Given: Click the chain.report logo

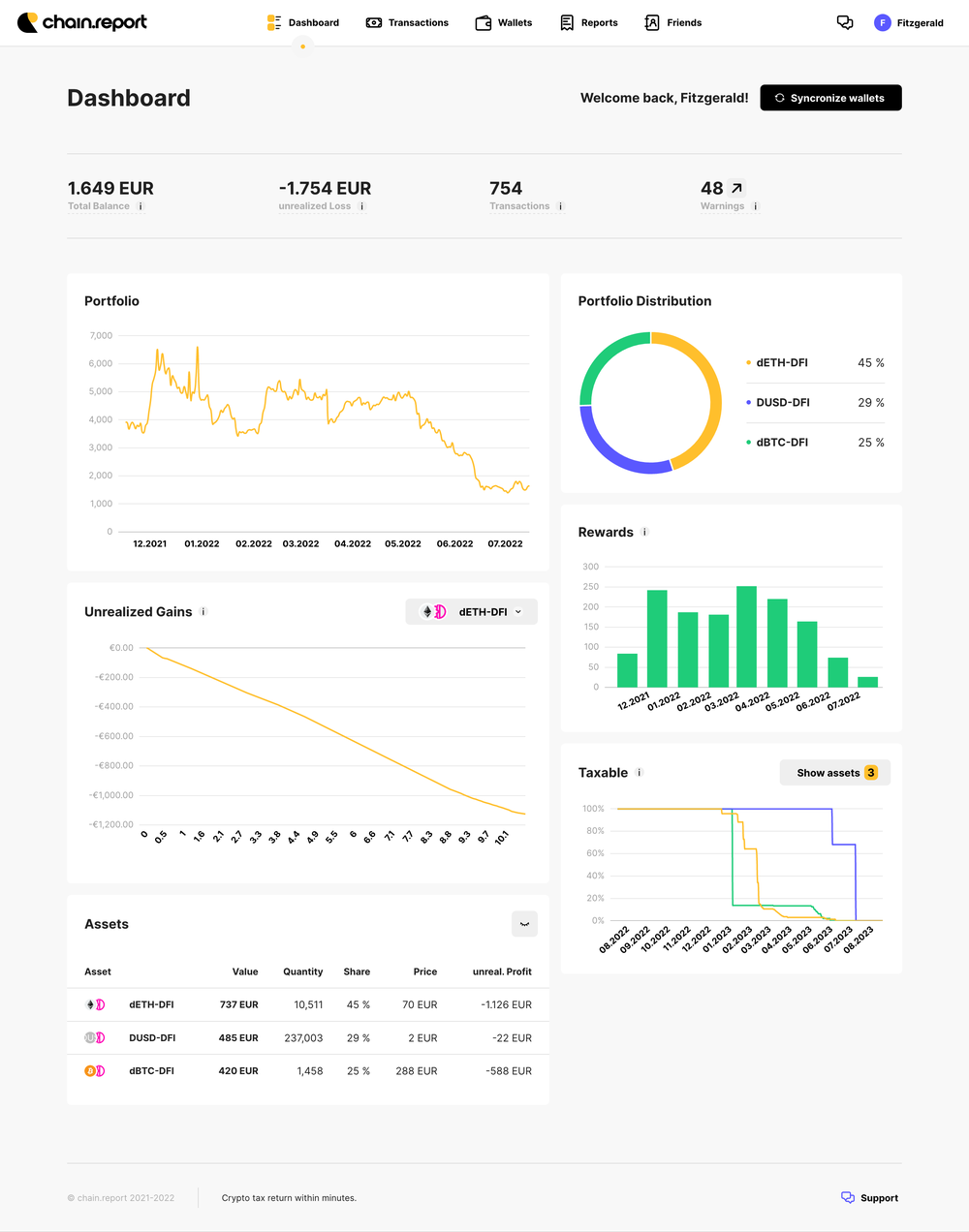Looking at the screenshot, I should tap(82, 21).
